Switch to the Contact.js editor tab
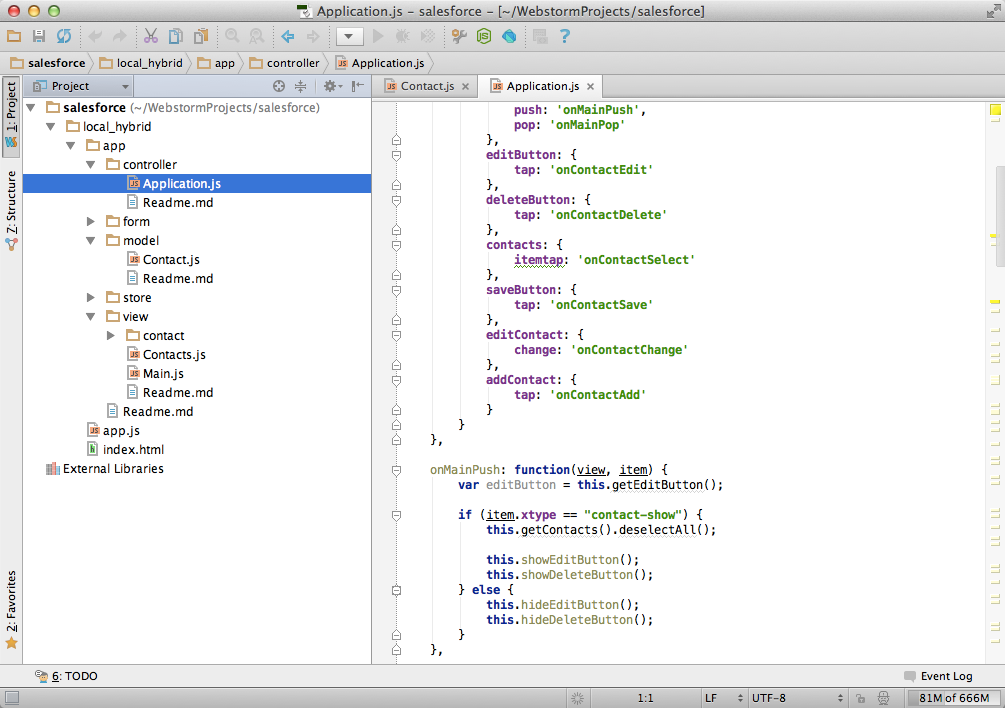 (426, 86)
